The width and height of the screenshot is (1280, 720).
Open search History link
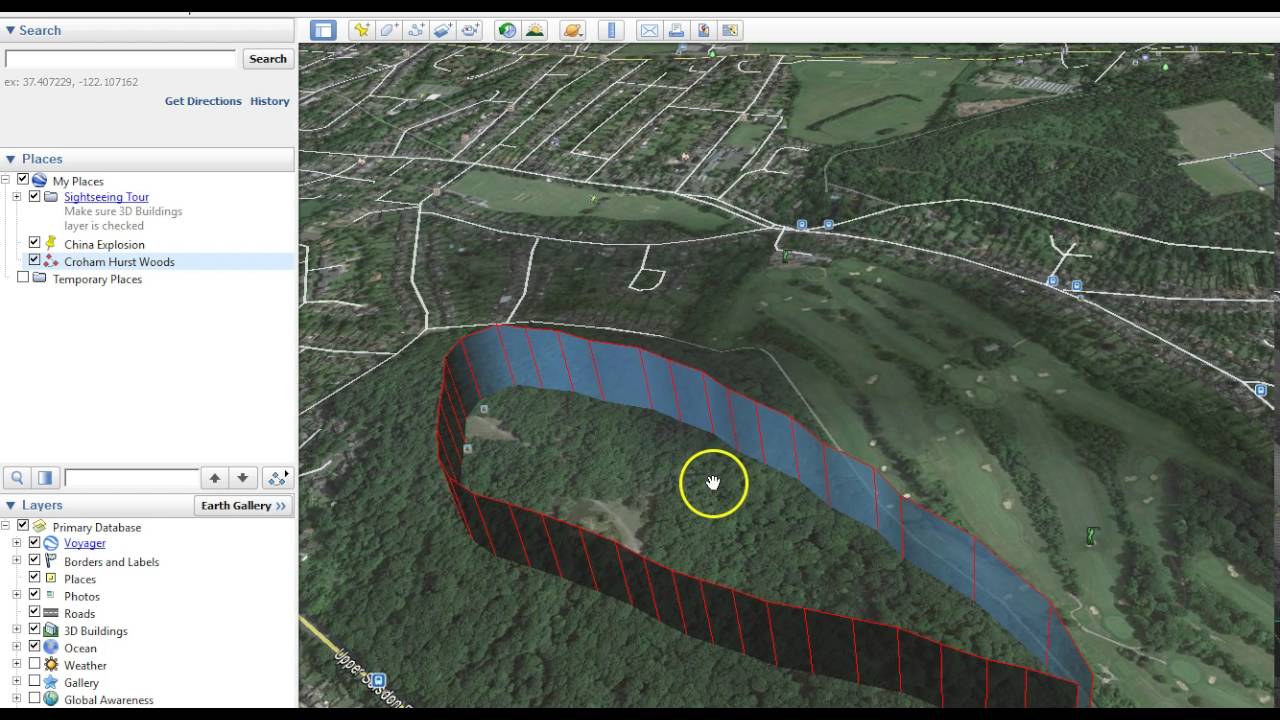coord(270,101)
